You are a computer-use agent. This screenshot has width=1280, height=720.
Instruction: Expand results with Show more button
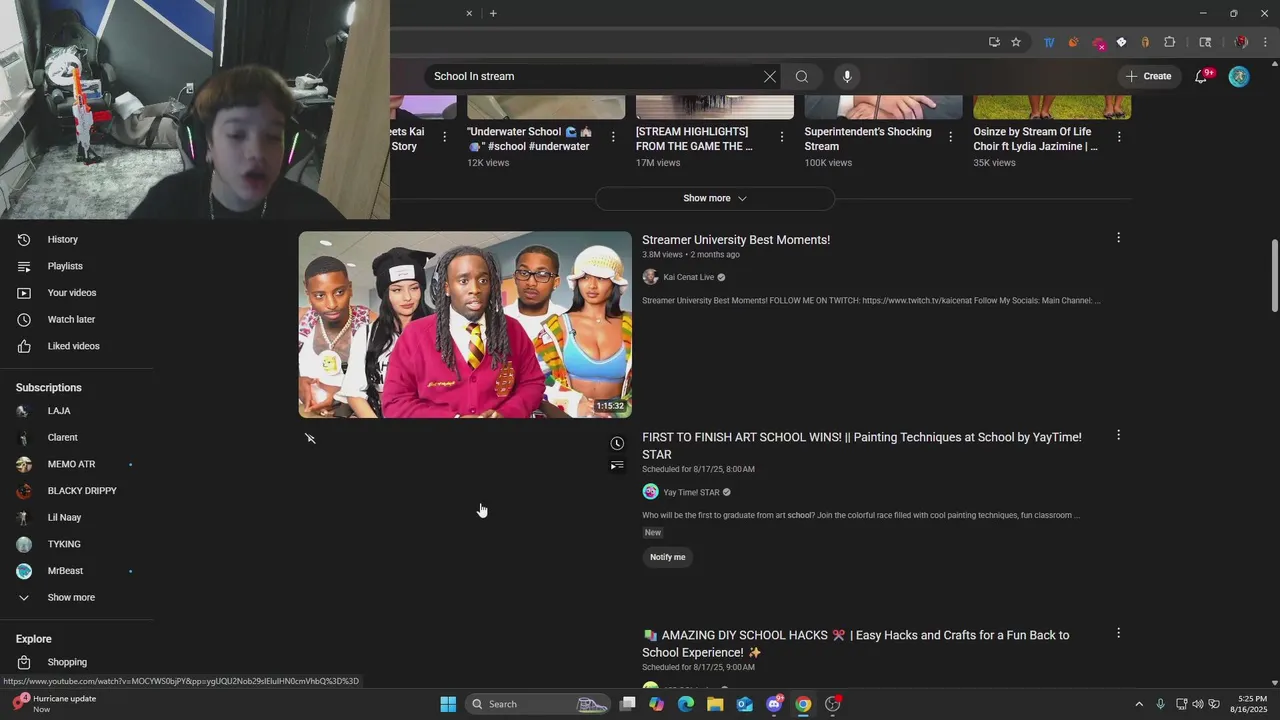tap(715, 198)
